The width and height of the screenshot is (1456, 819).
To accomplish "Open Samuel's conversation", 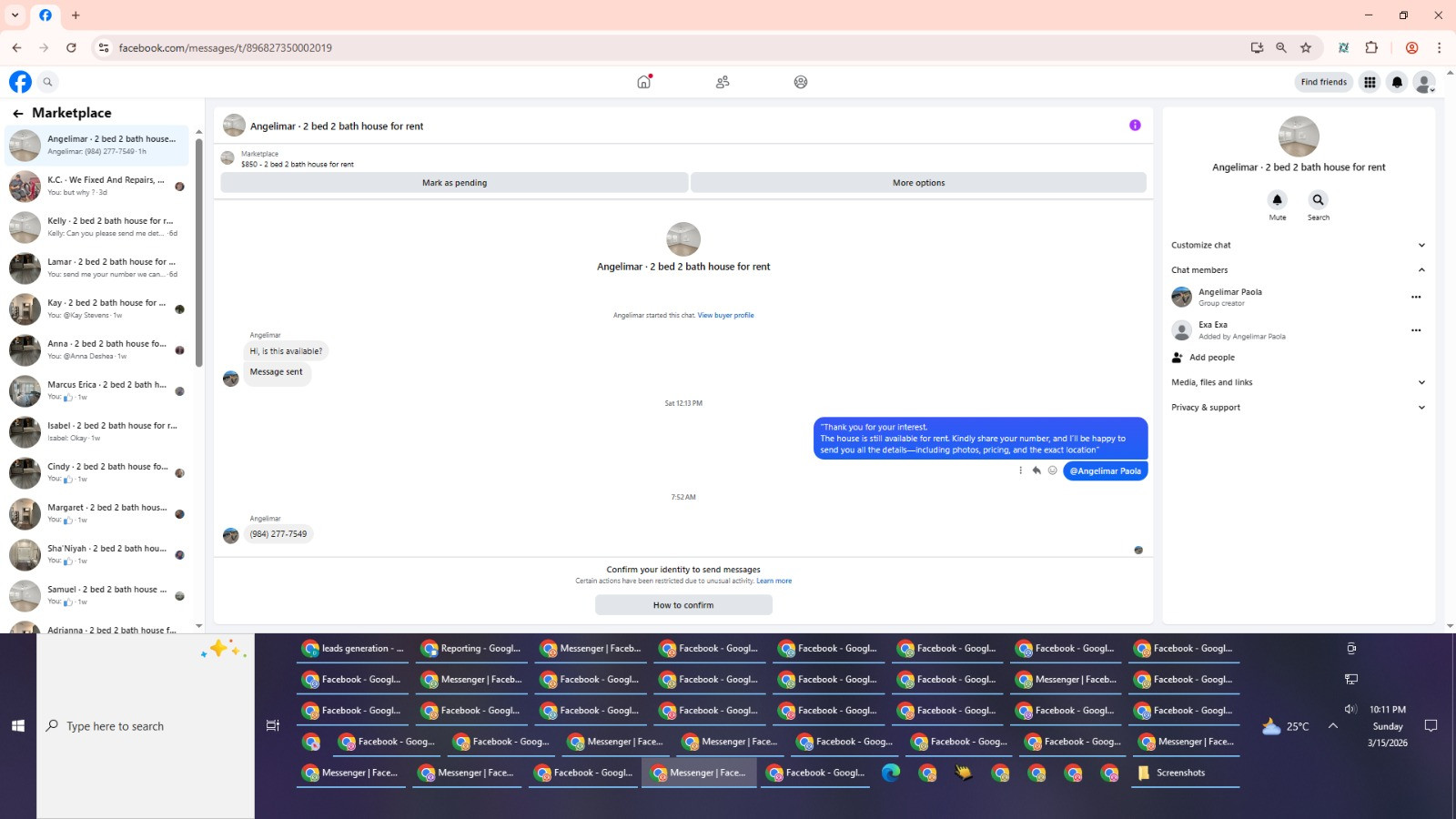I will [98, 596].
